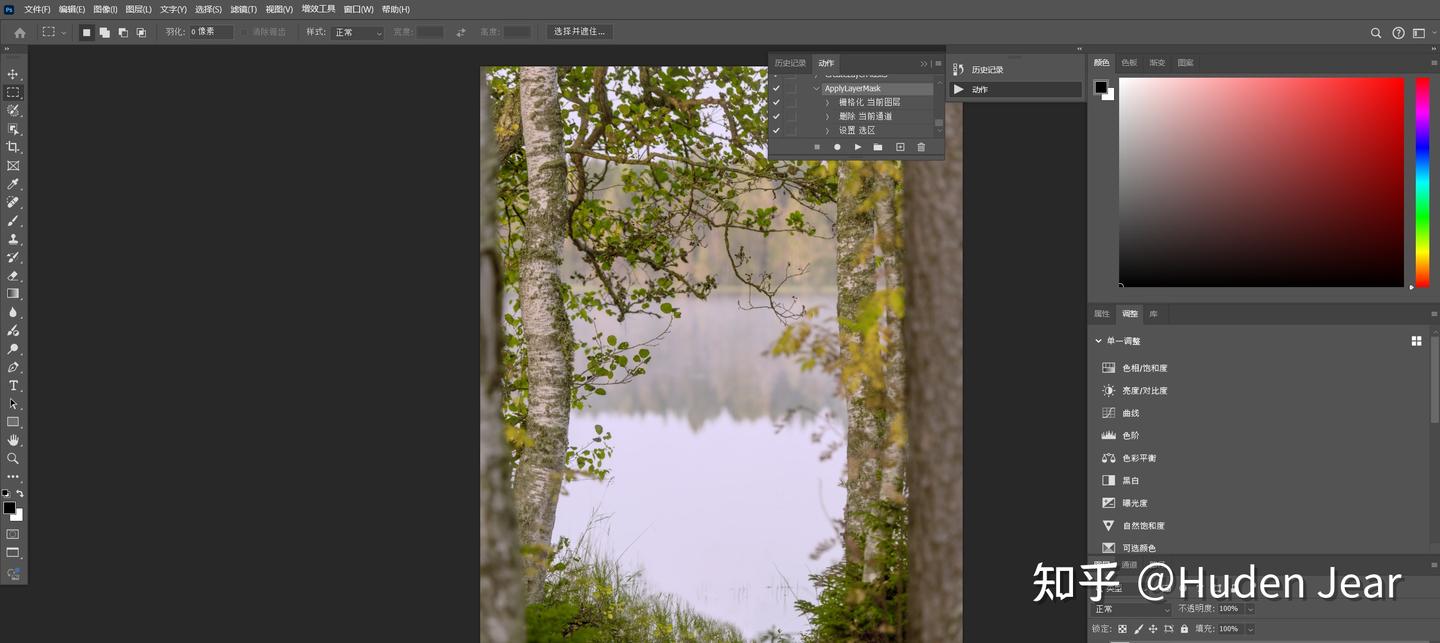
Task: Expand the 栅格化 当前图层 step
Action: point(827,102)
